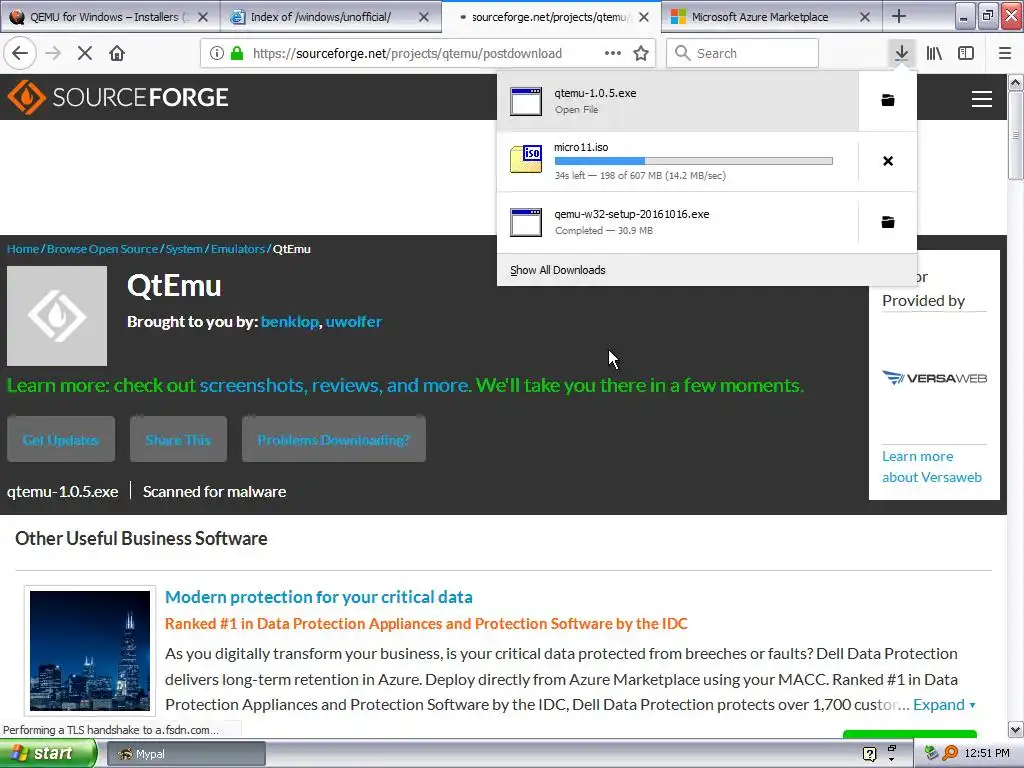Show site information icon in address bar
Image resolution: width=1024 pixels, height=768 pixels.
coord(217,53)
